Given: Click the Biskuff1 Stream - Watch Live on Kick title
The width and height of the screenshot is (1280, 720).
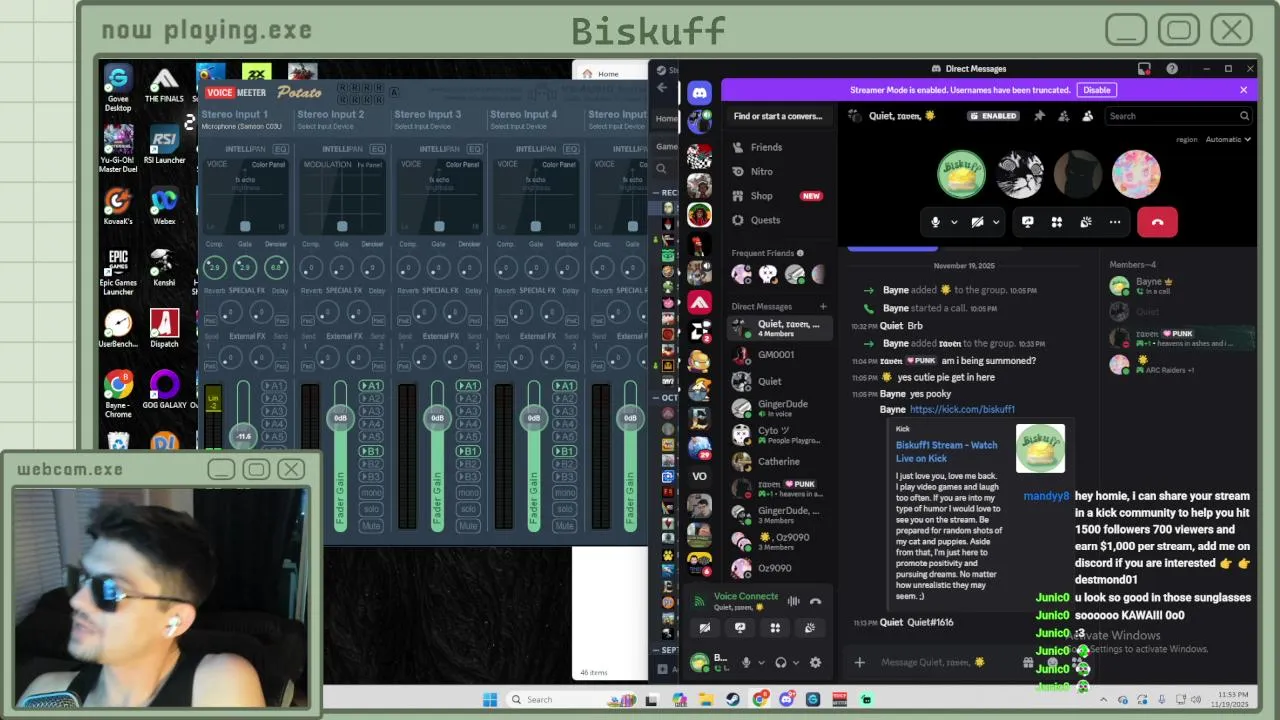Looking at the screenshot, I should point(946,451).
